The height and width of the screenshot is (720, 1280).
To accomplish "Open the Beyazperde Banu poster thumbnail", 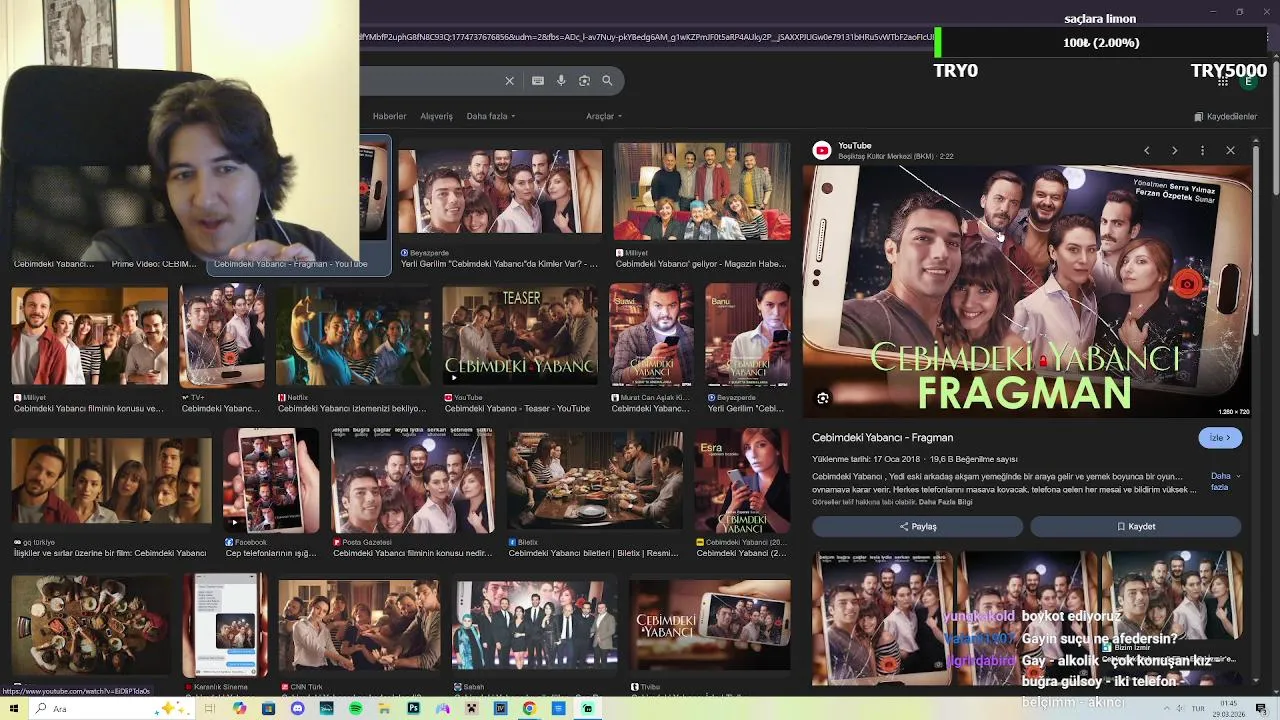I will (x=748, y=336).
